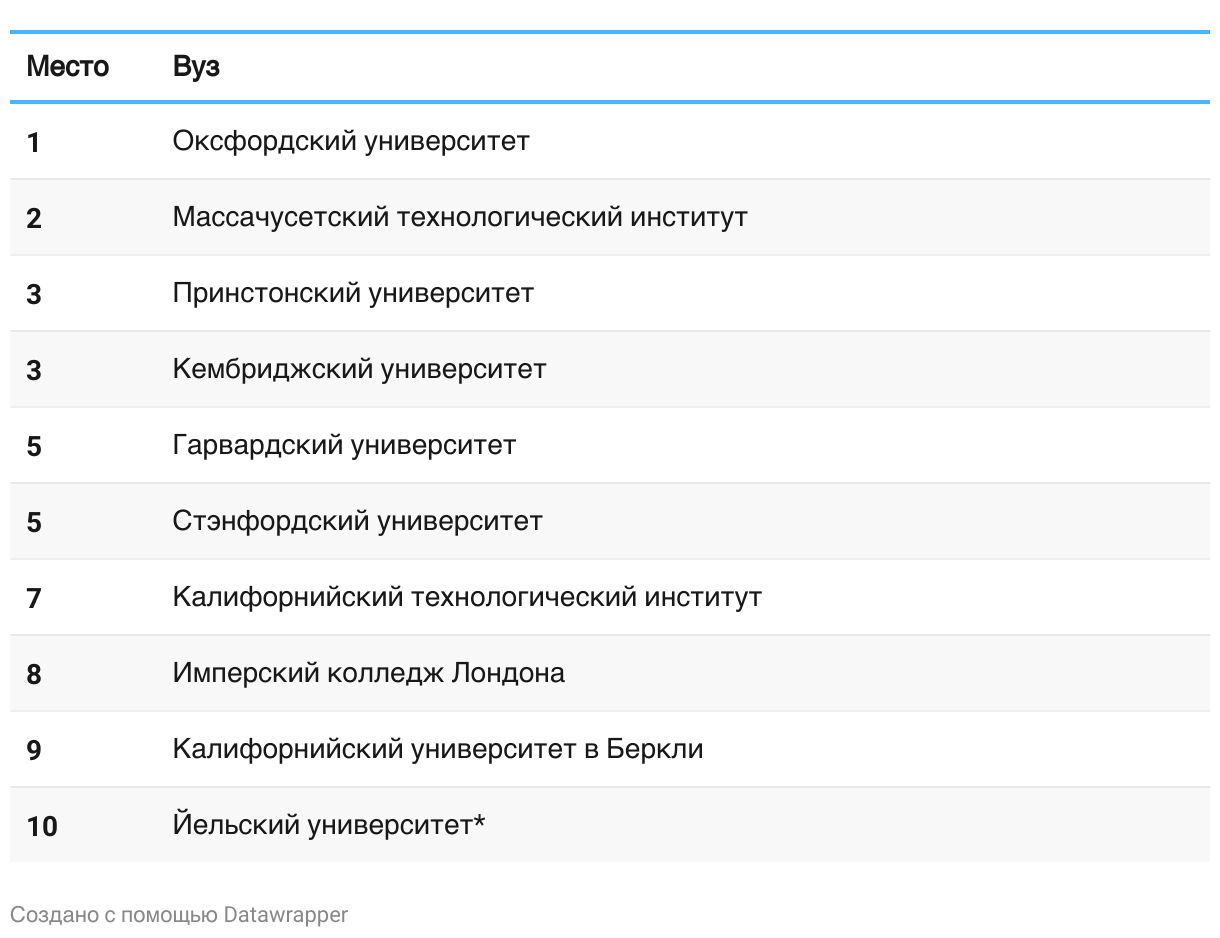Select Калифорнийский университет в Беркли
1220x938 pixels.
[x=438, y=749]
